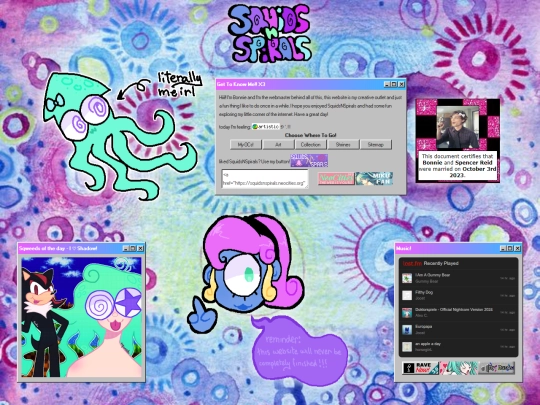
Task: Minimize the Spinnerds of the day window
Action: pyautogui.click(x=126, y=248)
